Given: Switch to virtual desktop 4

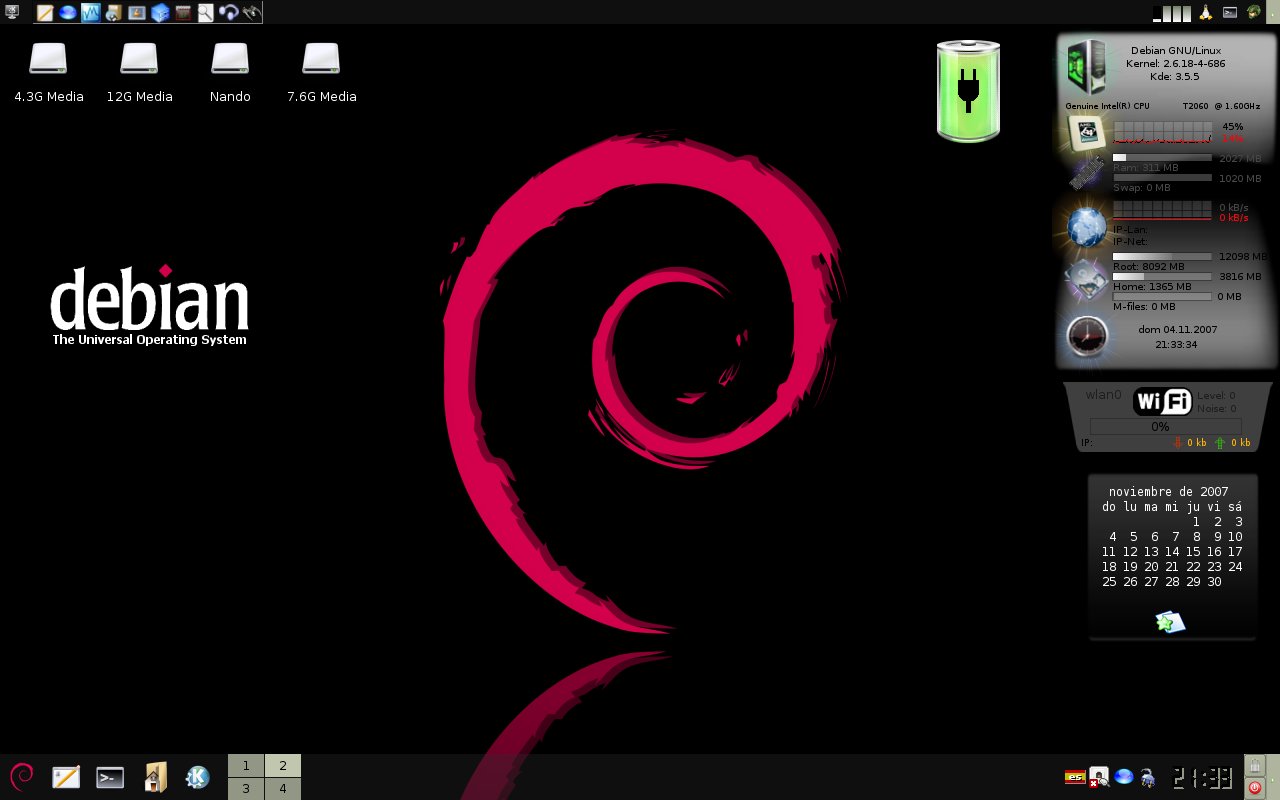Looking at the screenshot, I should (x=283, y=788).
